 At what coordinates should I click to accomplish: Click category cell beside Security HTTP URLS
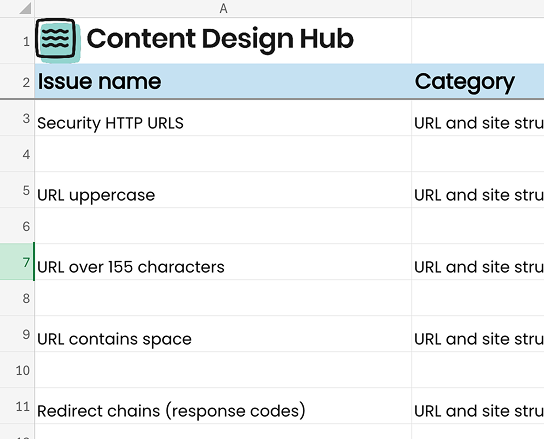pyautogui.click(x=478, y=118)
